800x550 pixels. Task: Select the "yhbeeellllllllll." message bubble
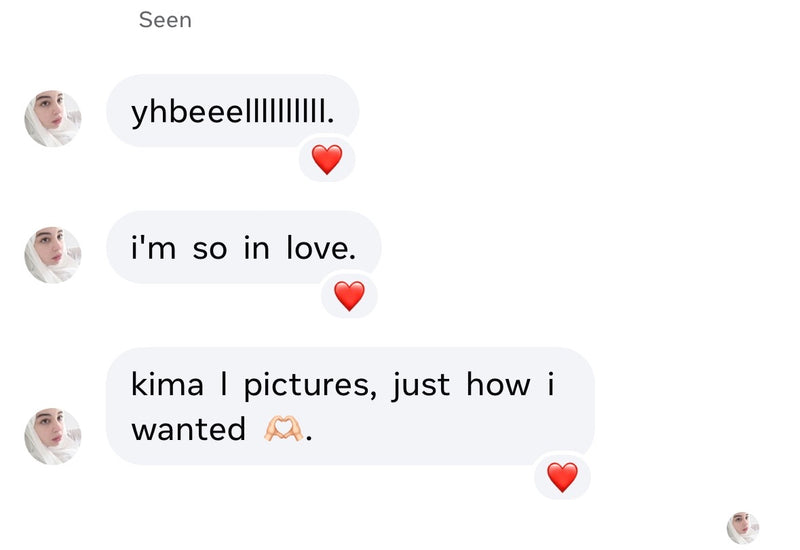point(232,112)
